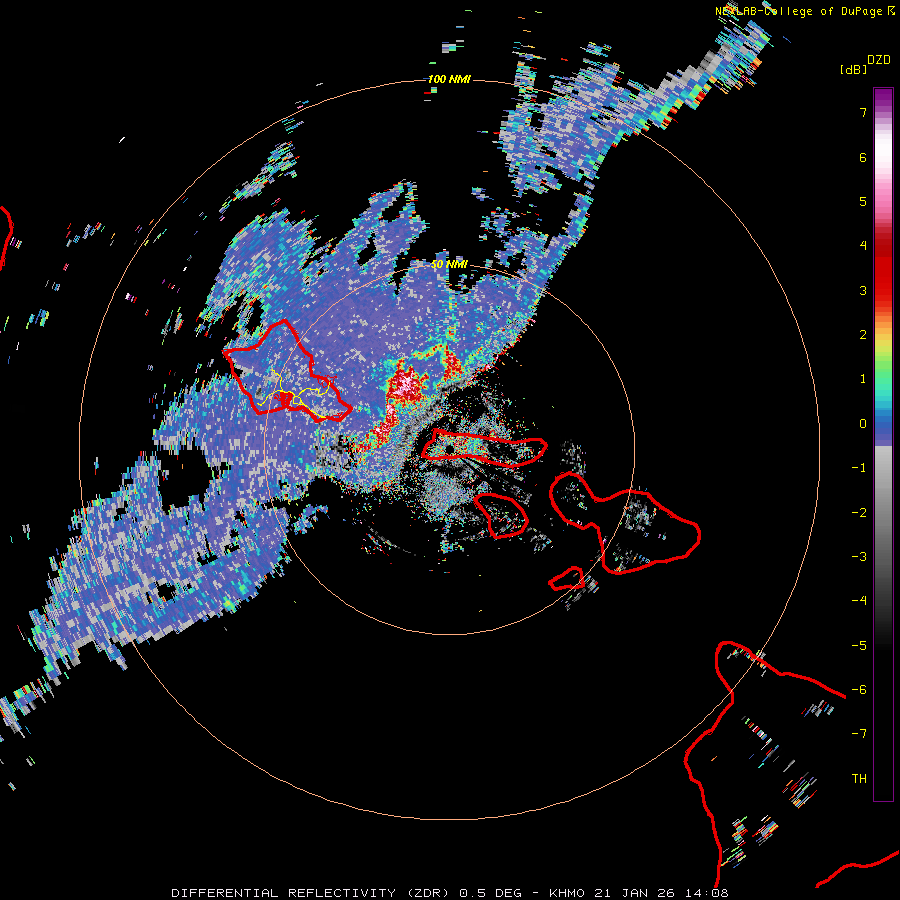Click the NEXLAB-College of DuPage watermark text
The image size is (900, 900).
pyautogui.click(x=805, y=11)
